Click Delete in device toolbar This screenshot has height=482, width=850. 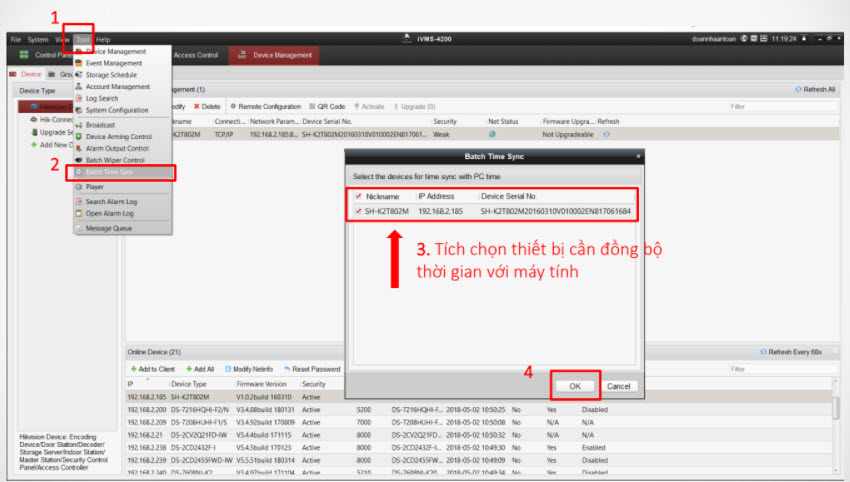tap(210, 106)
